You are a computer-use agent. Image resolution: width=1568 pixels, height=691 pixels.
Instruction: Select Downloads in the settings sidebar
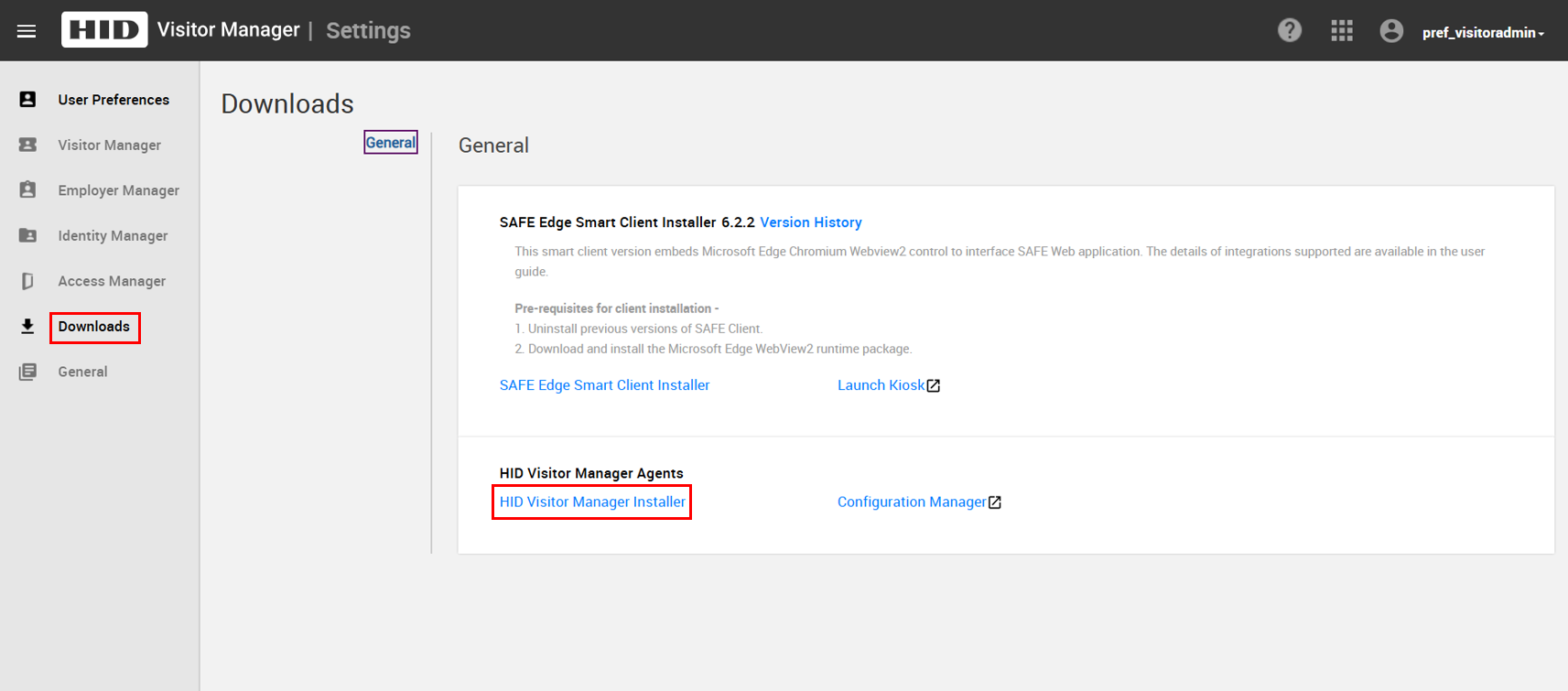pyautogui.click(x=94, y=327)
